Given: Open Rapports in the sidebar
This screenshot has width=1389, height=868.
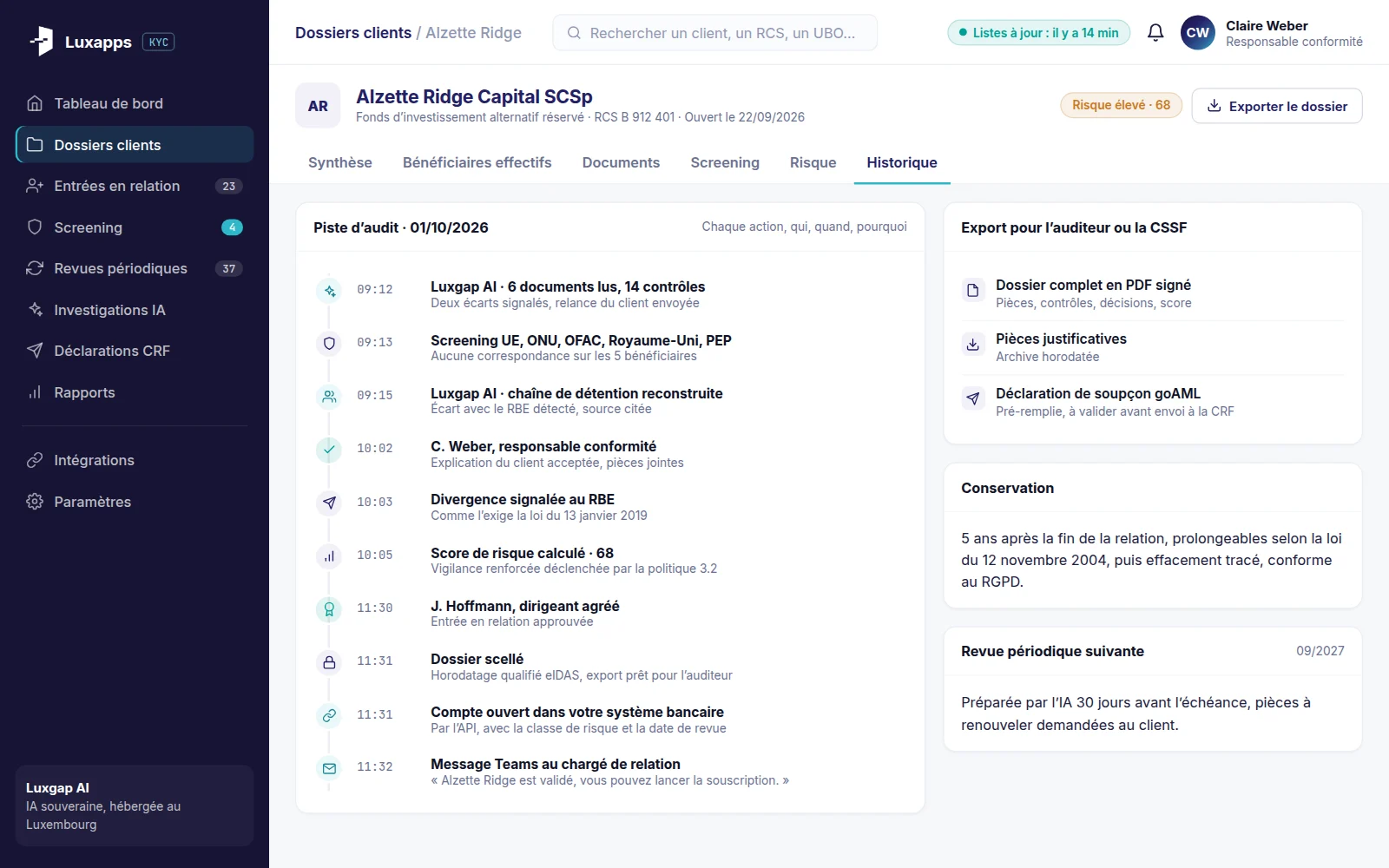Looking at the screenshot, I should (135, 392).
